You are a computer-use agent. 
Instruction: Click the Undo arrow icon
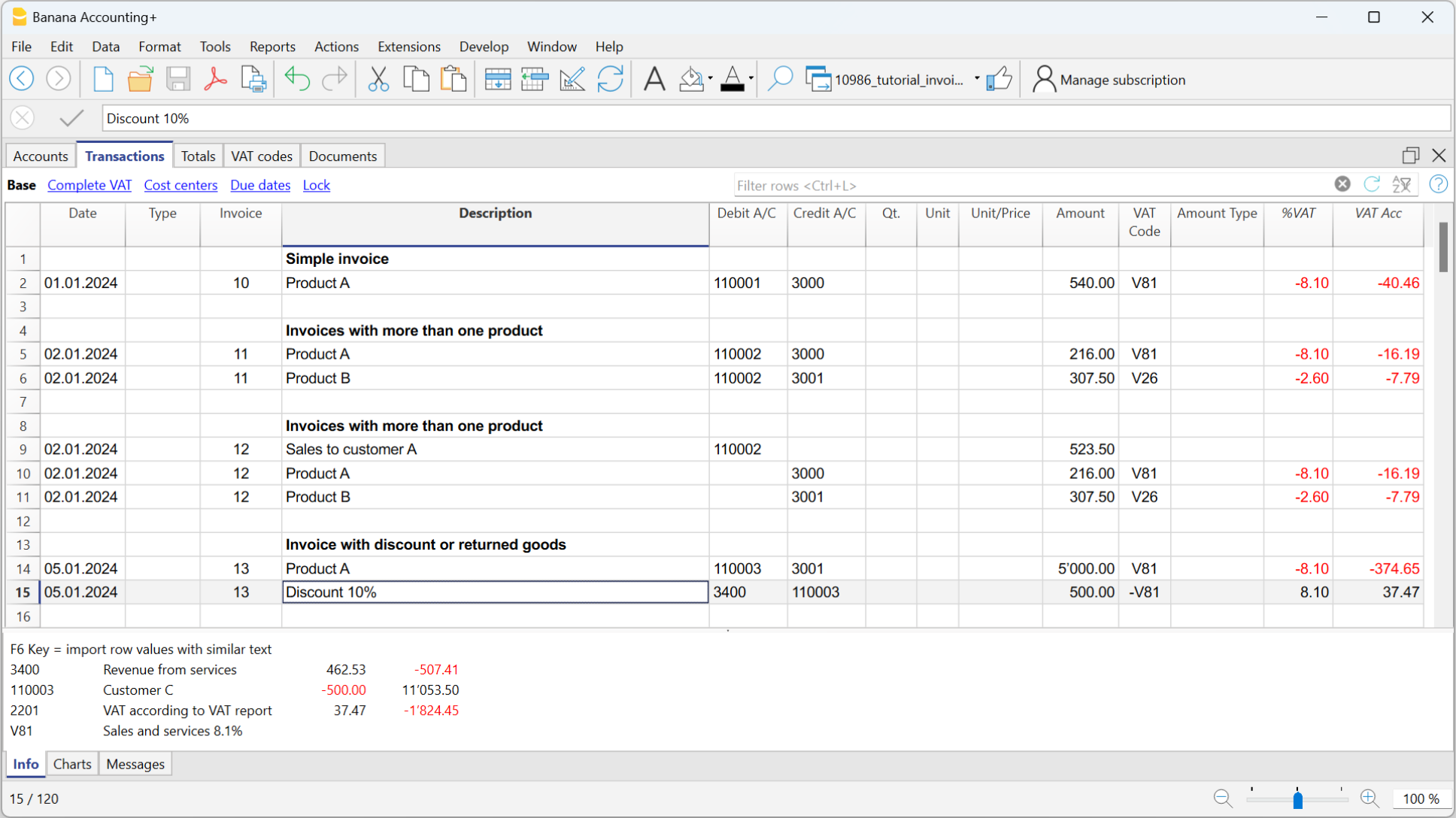297,79
